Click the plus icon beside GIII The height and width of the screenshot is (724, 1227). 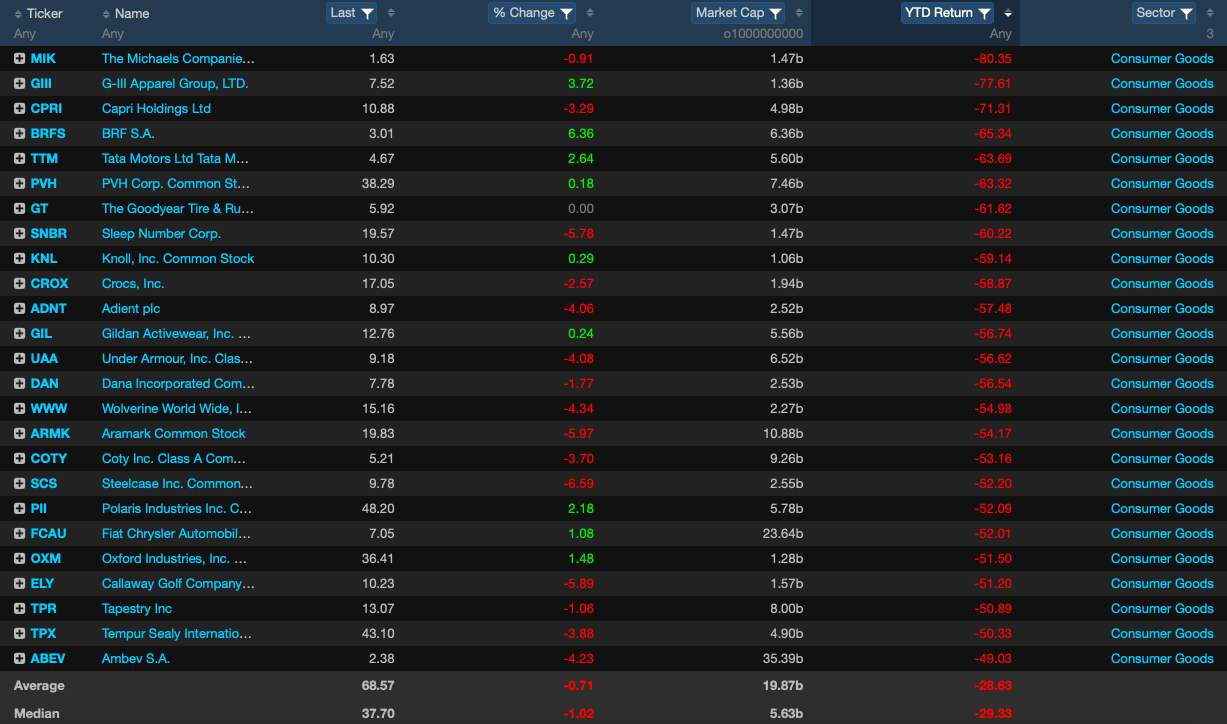point(19,84)
